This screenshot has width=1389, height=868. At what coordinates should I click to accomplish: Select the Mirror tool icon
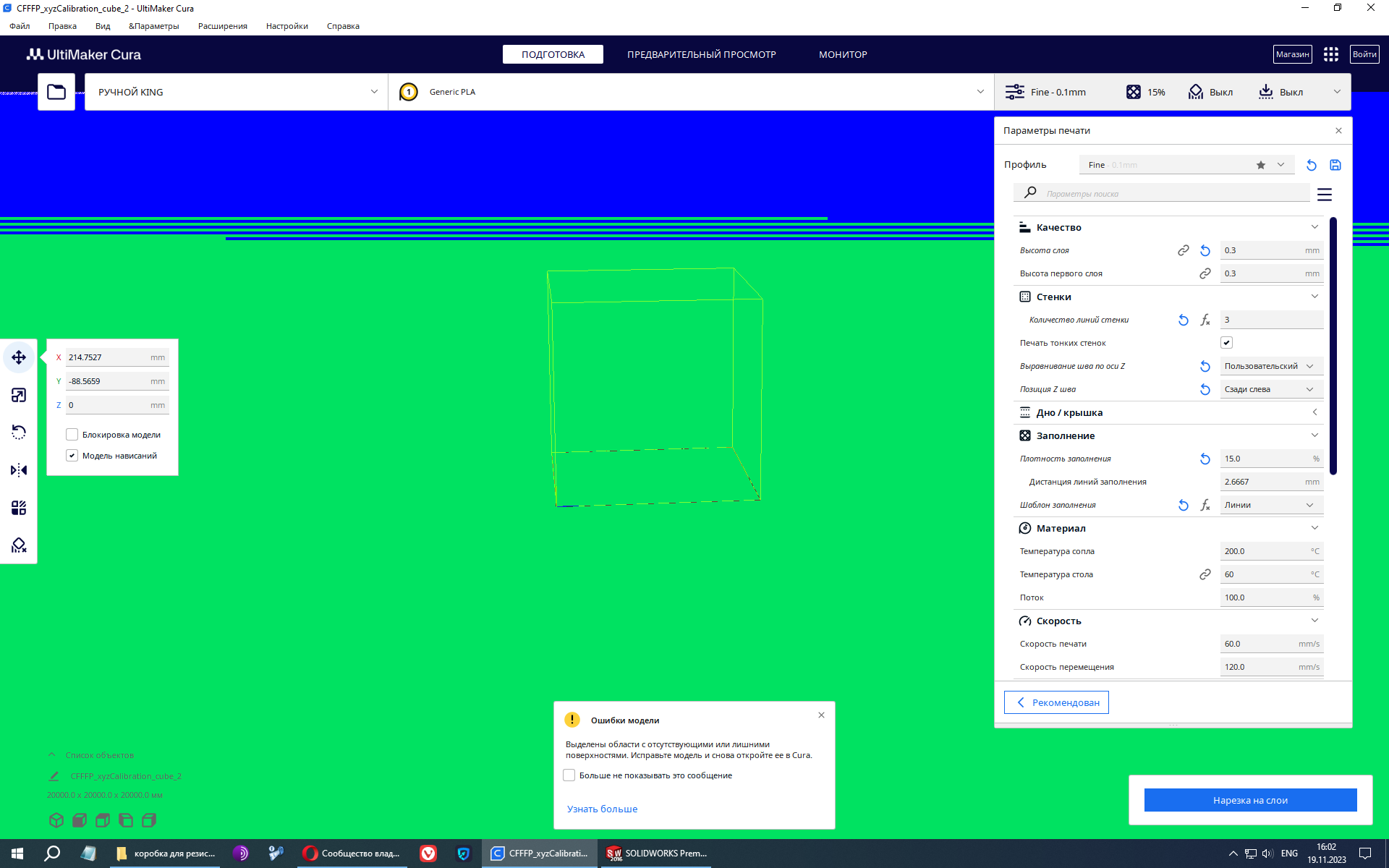pyautogui.click(x=19, y=470)
